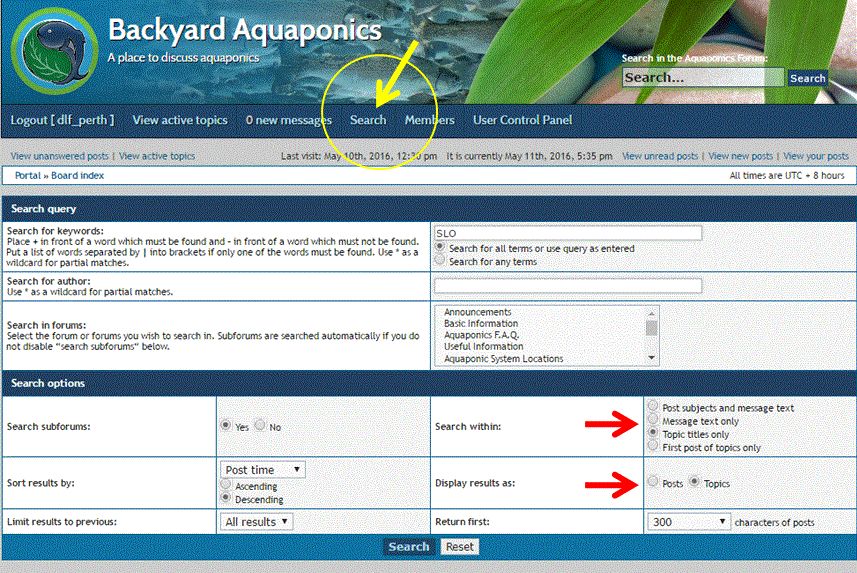Screen dimensions: 857x573
Task: Select 'Useful Information' in forum list
Action: coord(484,347)
